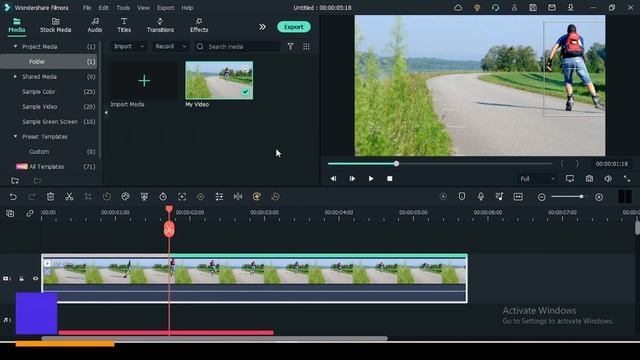Add a marker with shield icon
The height and width of the screenshot is (360, 640).
(462, 197)
